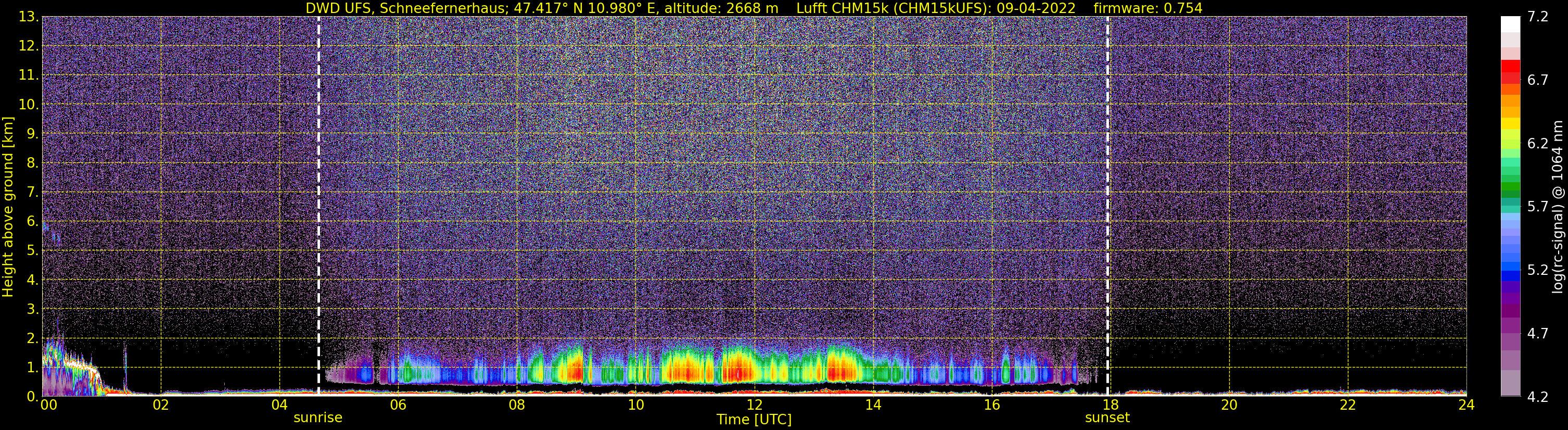Click the time axis tick '22'
1568x430 pixels.
[1348, 405]
